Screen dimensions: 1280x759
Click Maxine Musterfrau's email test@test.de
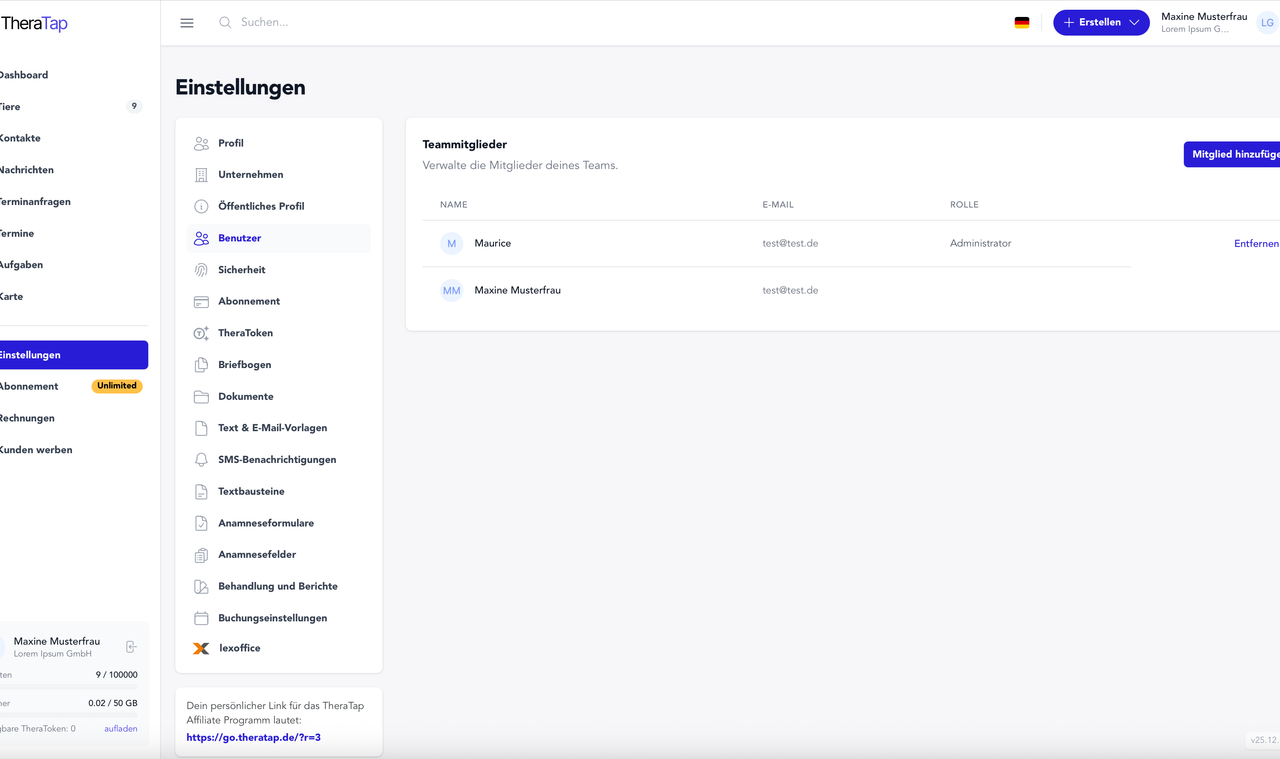pyautogui.click(x=790, y=290)
